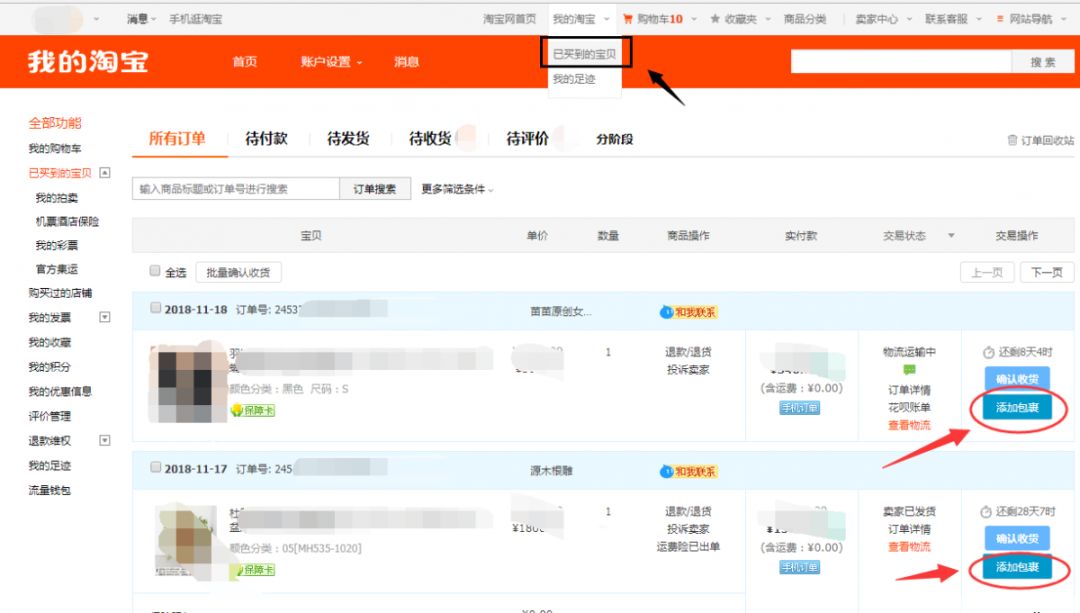
Task: Expand the 联系客服 menu
Action: [953, 19]
